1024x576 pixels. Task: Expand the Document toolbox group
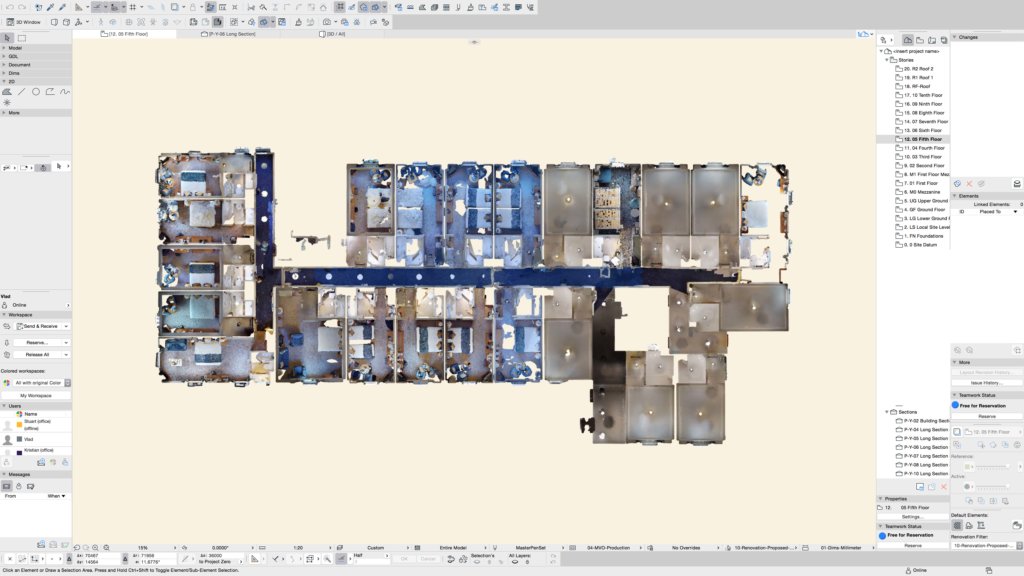point(20,64)
